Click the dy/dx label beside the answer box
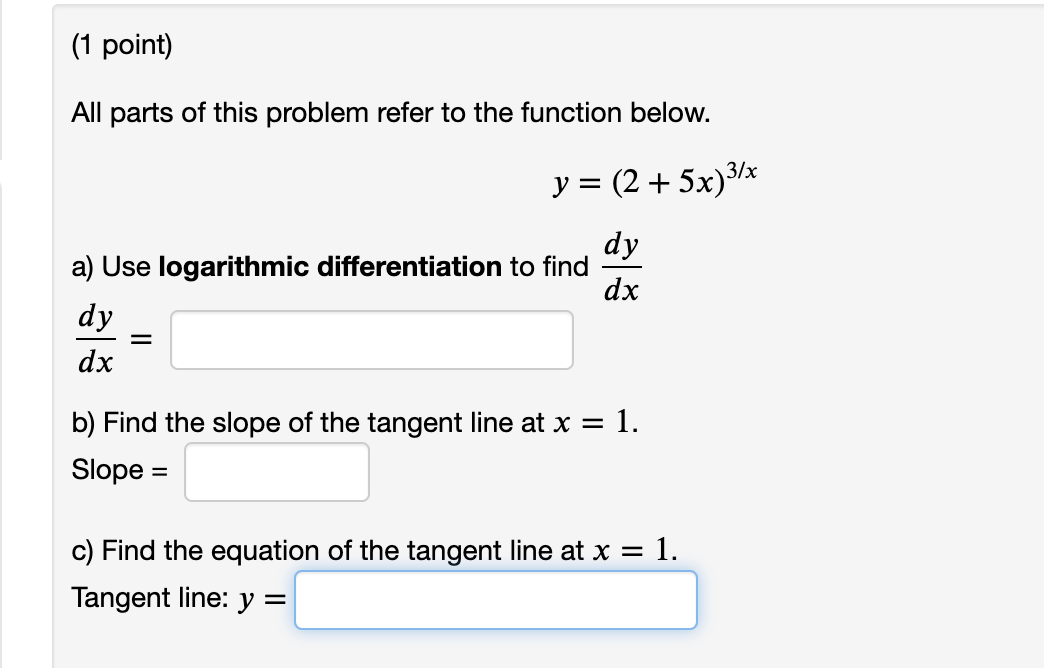The height and width of the screenshot is (668, 1044). tap(95, 339)
